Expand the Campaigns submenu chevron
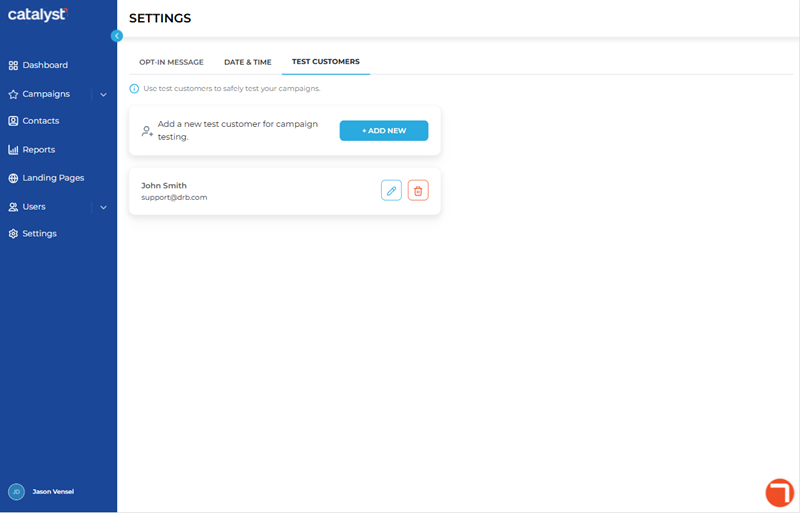This screenshot has width=800, height=513. coord(104,94)
